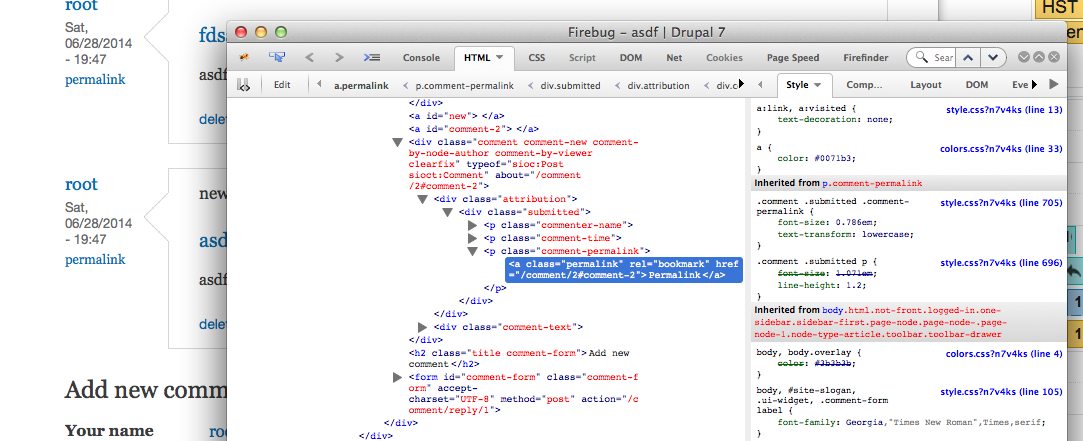
Task: Expand the p class comment-time node
Action: [x=473, y=238]
